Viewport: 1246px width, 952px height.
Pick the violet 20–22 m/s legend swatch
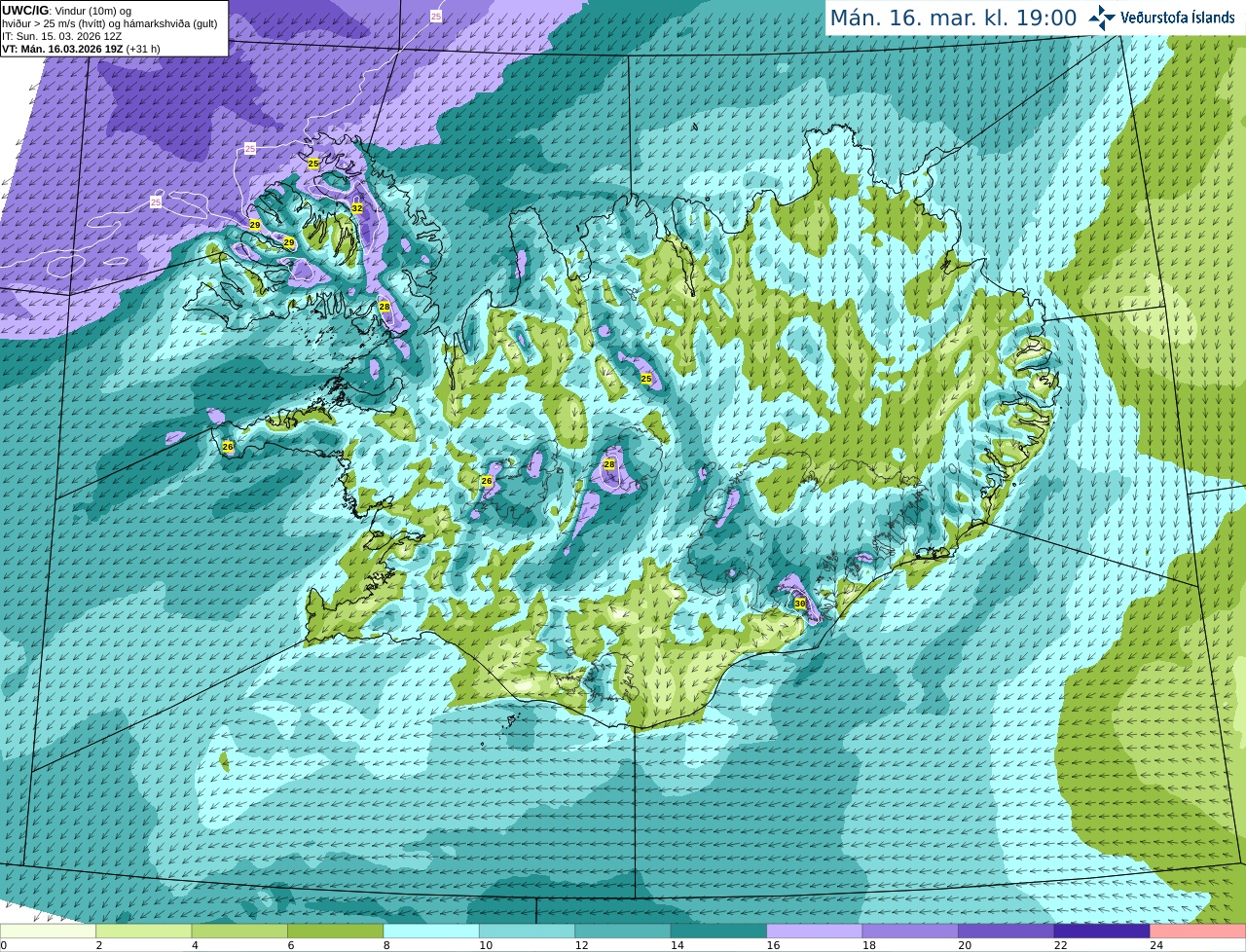pos(1007,931)
